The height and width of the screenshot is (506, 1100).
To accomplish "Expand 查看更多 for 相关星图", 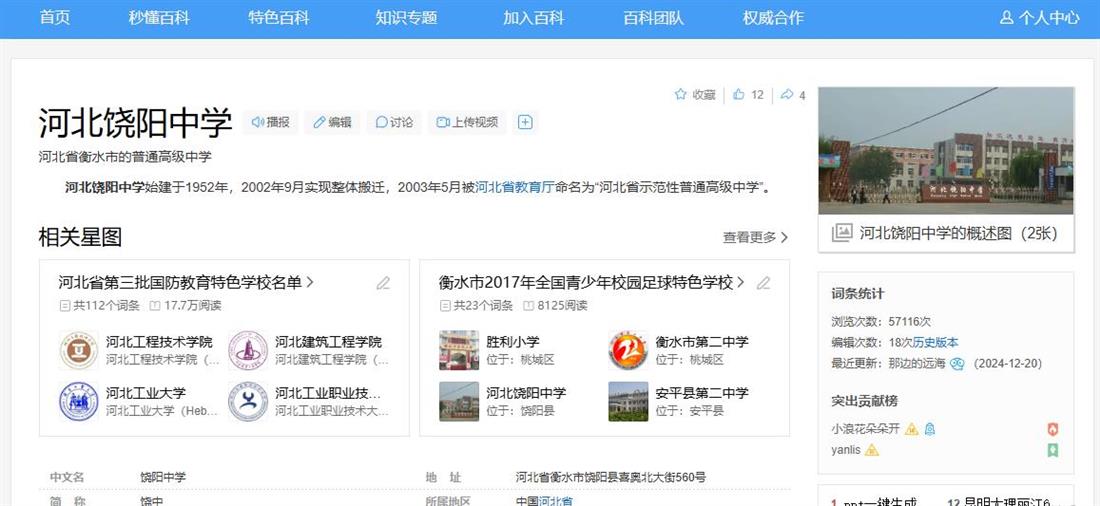I will (756, 237).
